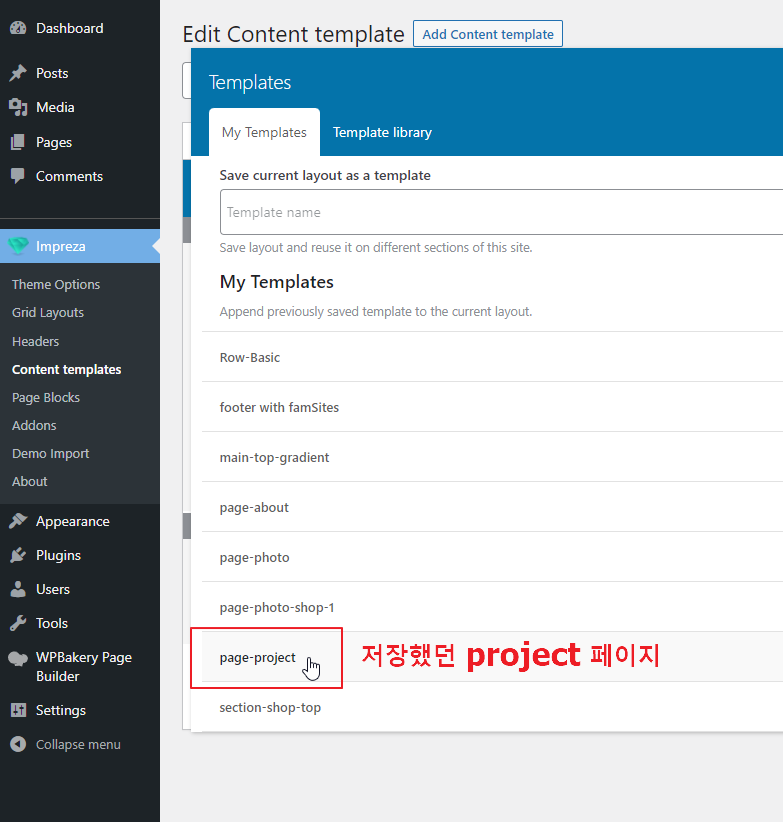Click the Pages icon in sidebar
Screen dimensions: 783x822
point(18,142)
